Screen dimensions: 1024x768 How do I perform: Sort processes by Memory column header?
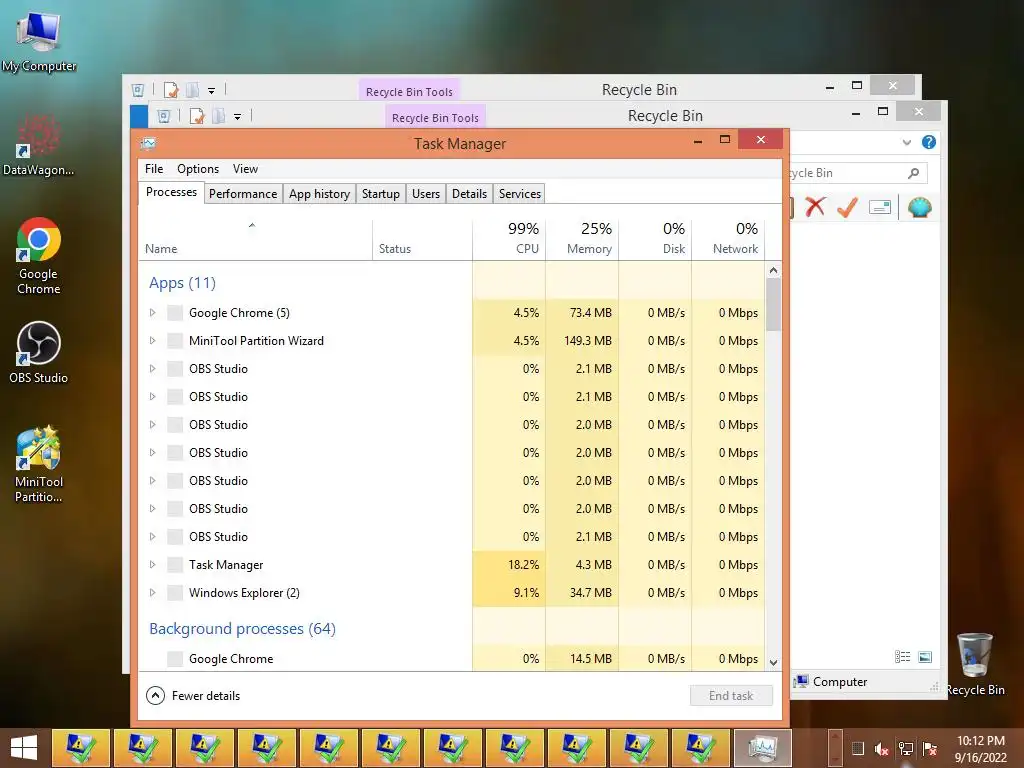coord(583,240)
